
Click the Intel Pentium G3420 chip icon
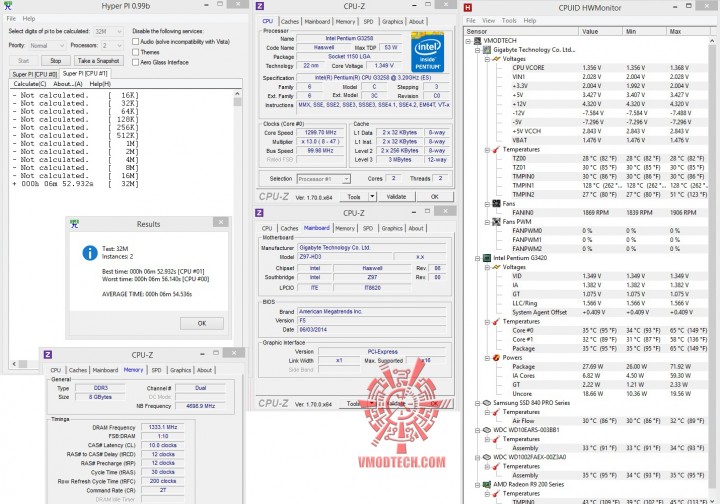pos(487,258)
